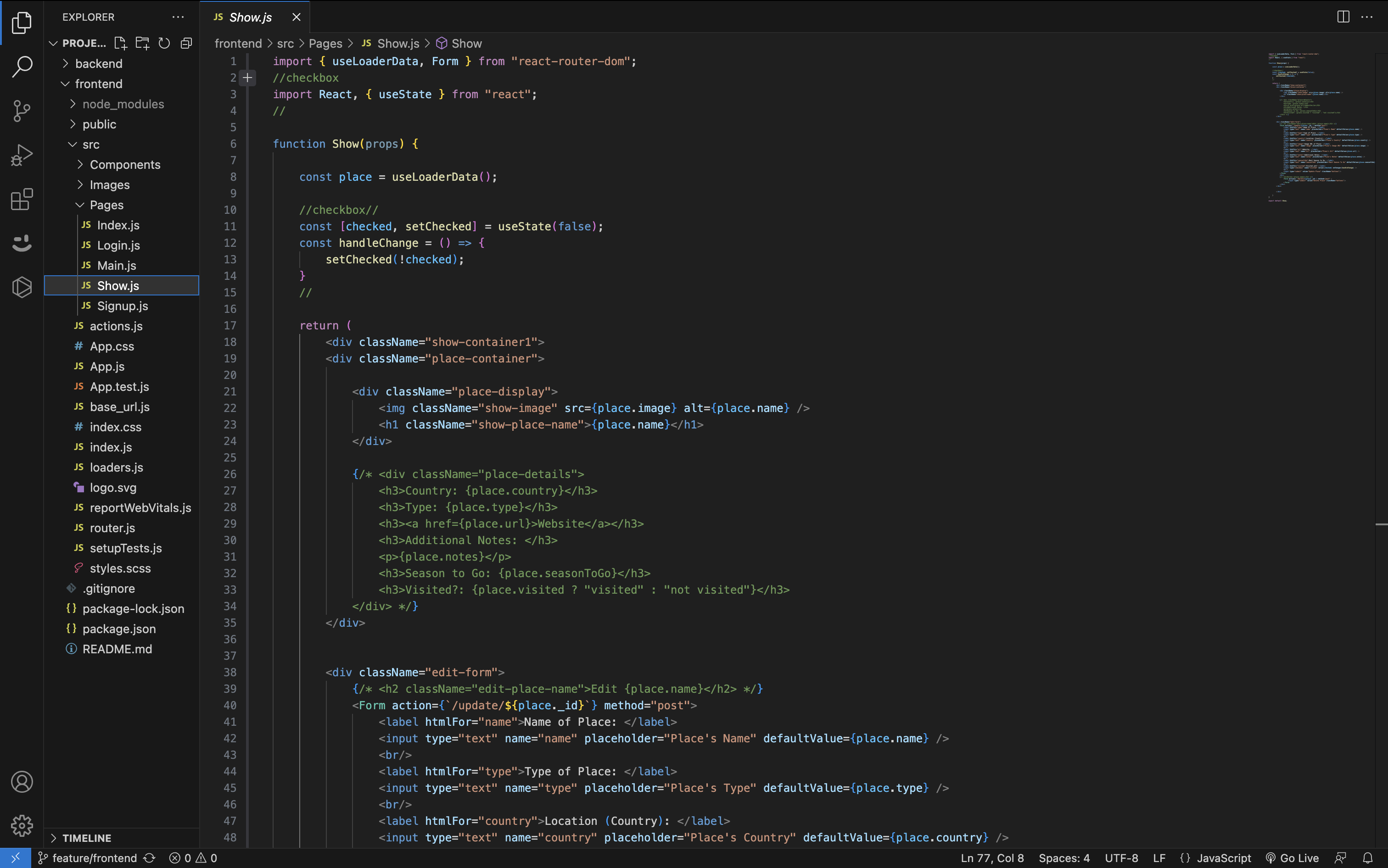Viewport: 1388px width, 868px height.
Task: Toggle the Explorer view icon
Action: point(22,23)
